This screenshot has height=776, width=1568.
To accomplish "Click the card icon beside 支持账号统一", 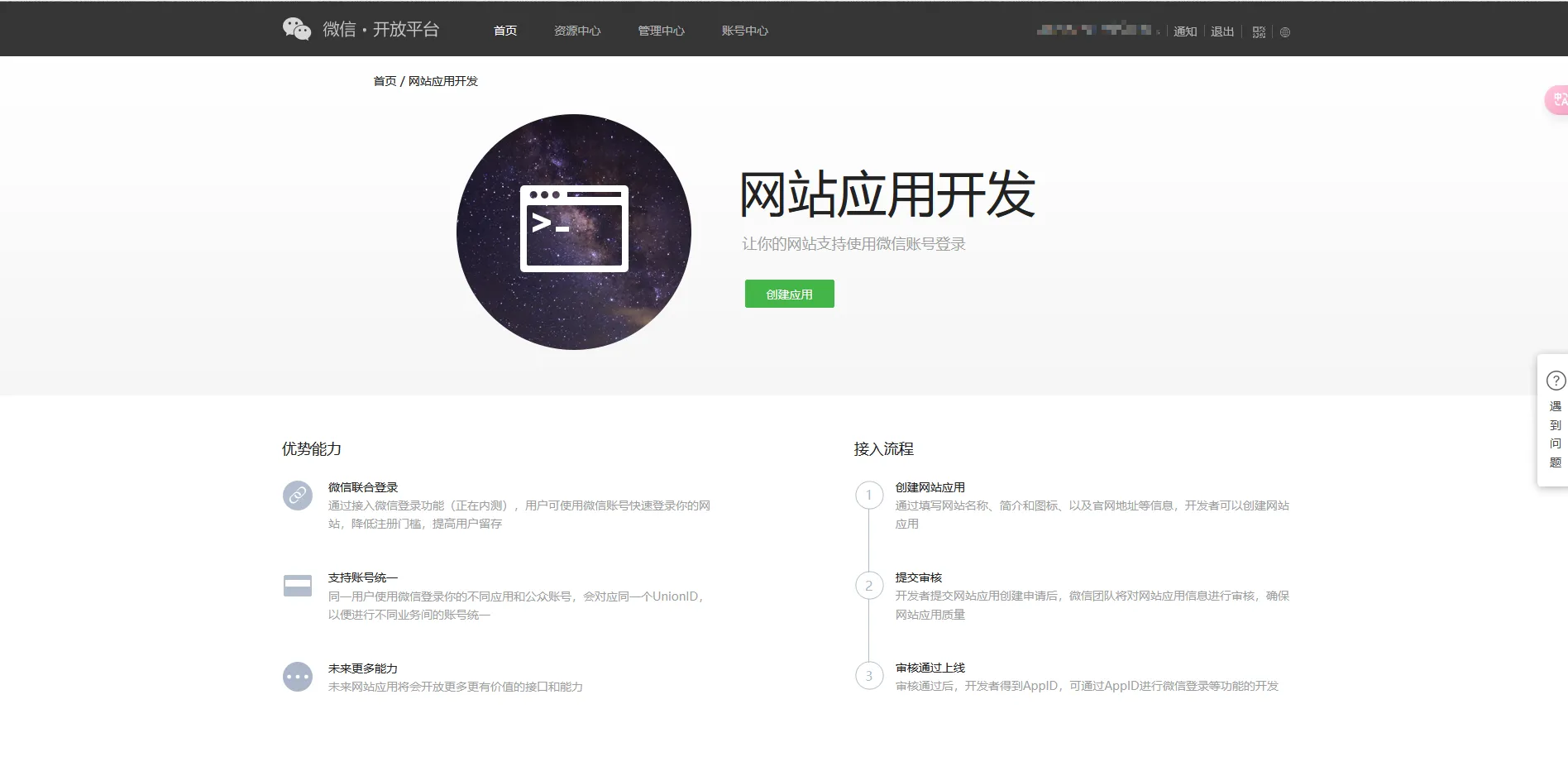I will 297,585.
